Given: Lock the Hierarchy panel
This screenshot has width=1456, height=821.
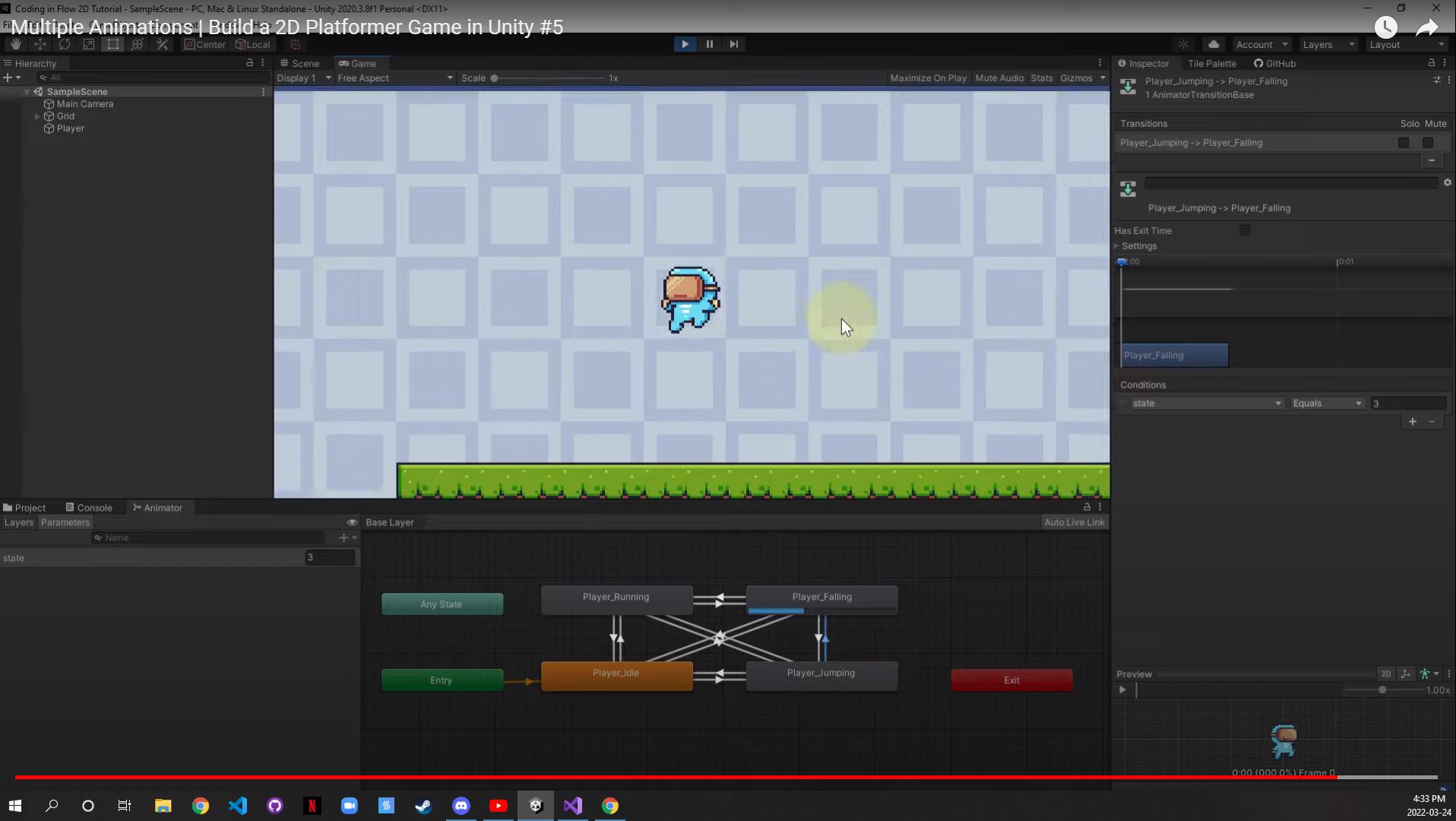Looking at the screenshot, I should (249, 63).
